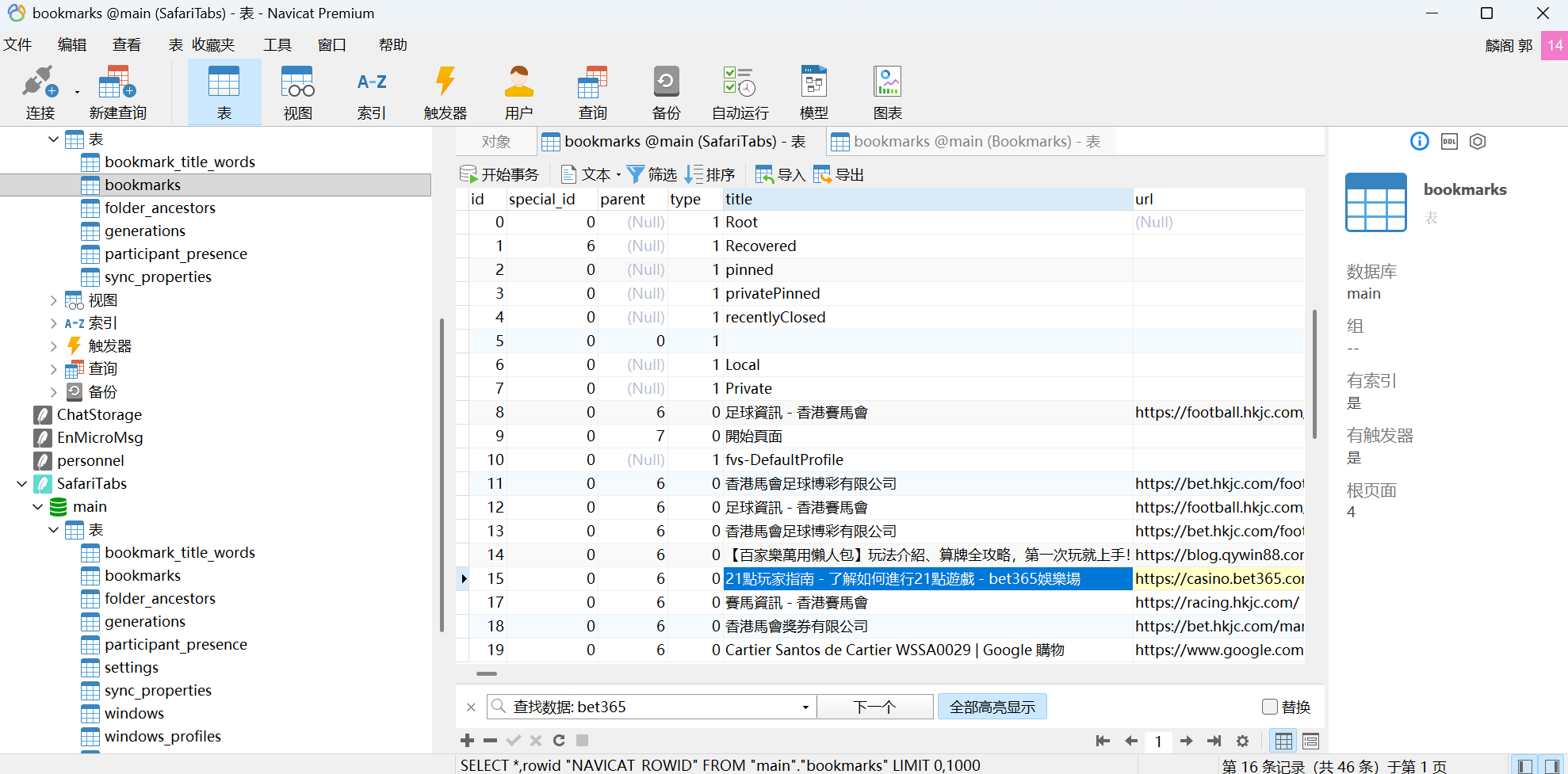Click the DDL icon in info panel
1568x774 pixels.
click(x=1449, y=142)
